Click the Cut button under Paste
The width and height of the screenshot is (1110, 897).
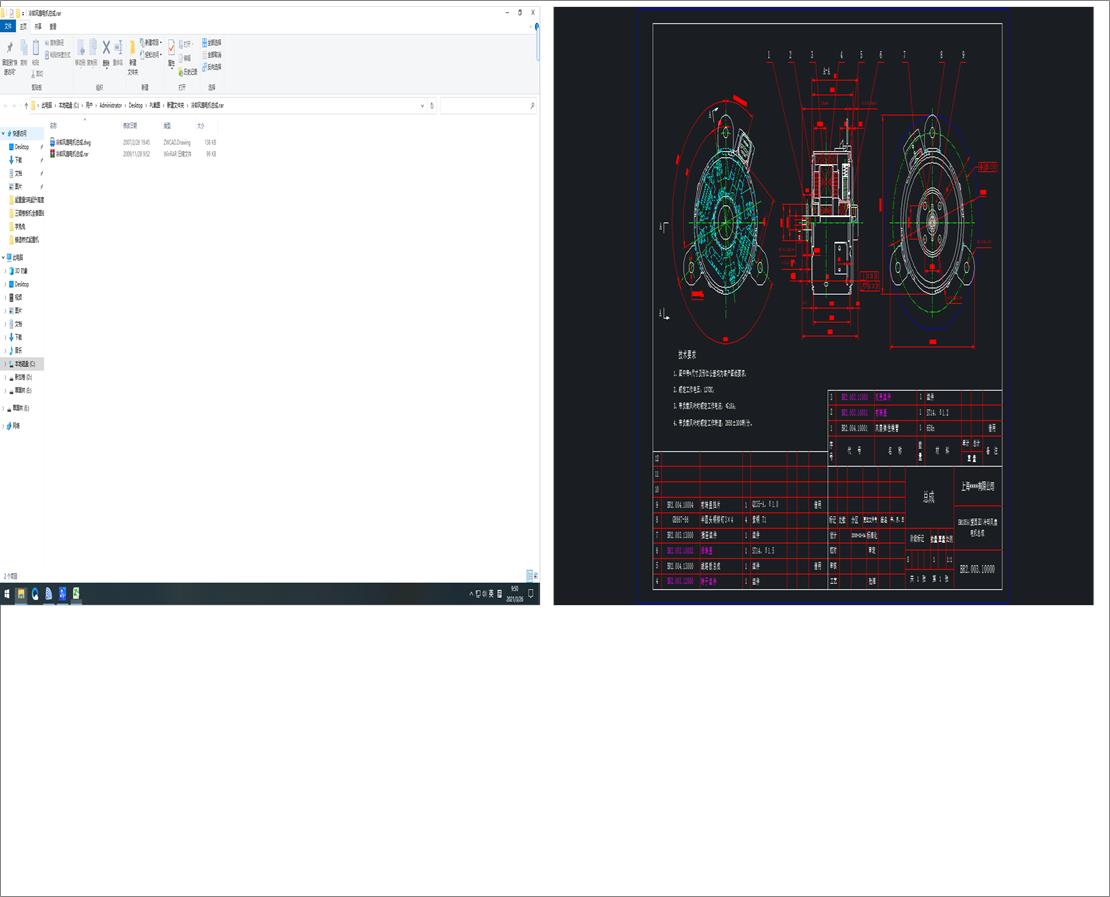37,74
